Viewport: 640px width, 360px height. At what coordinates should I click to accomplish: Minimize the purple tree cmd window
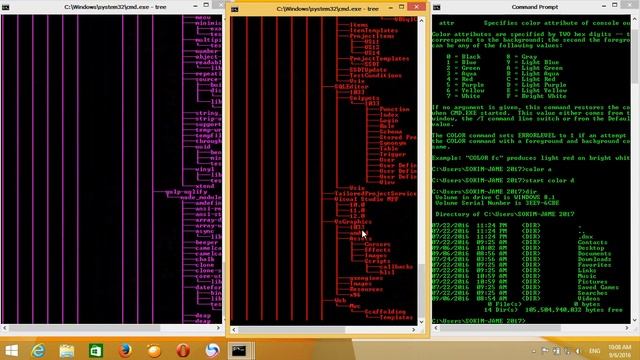click(196, 6)
